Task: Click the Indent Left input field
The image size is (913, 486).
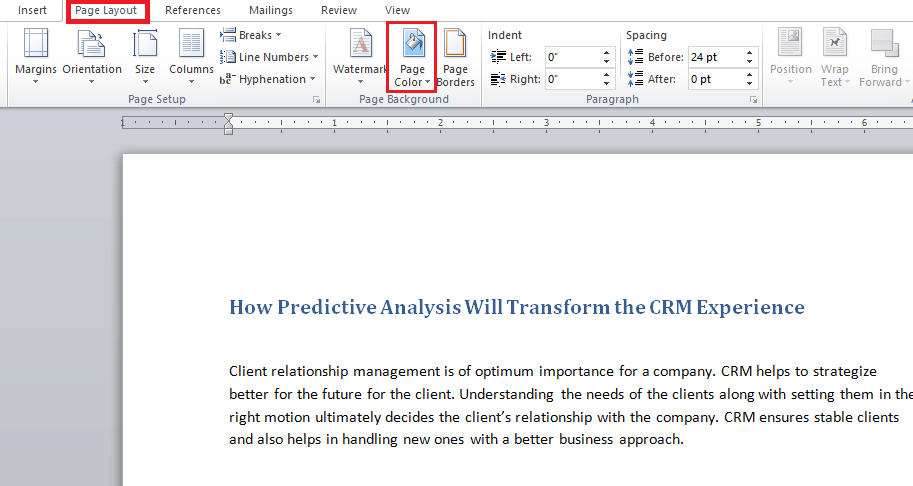Action: click(x=572, y=57)
